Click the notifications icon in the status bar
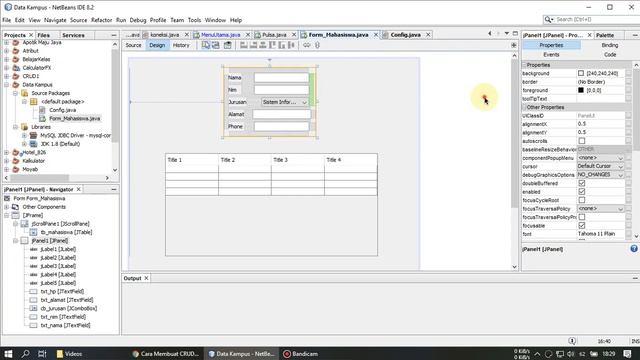Image resolution: width=640 pixels, height=360 pixels. (572, 341)
